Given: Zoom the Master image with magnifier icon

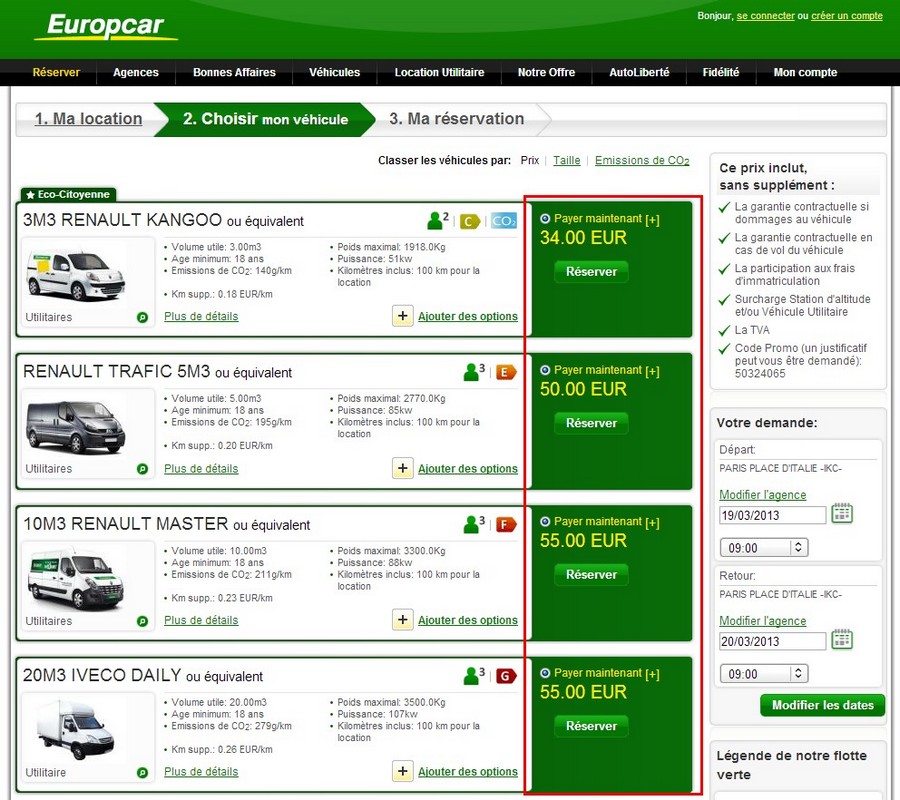Looking at the screenshot, I should click(142, 621).
